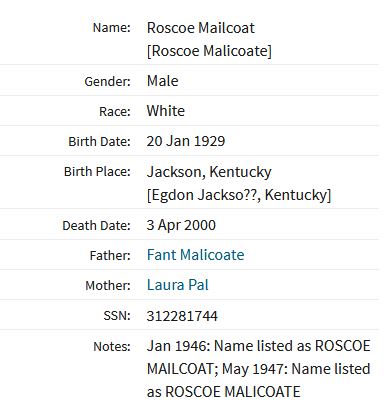Click the birth date 20 Jan 1929
The width and height of the screenshot is (387, 411).
[186, 141]
